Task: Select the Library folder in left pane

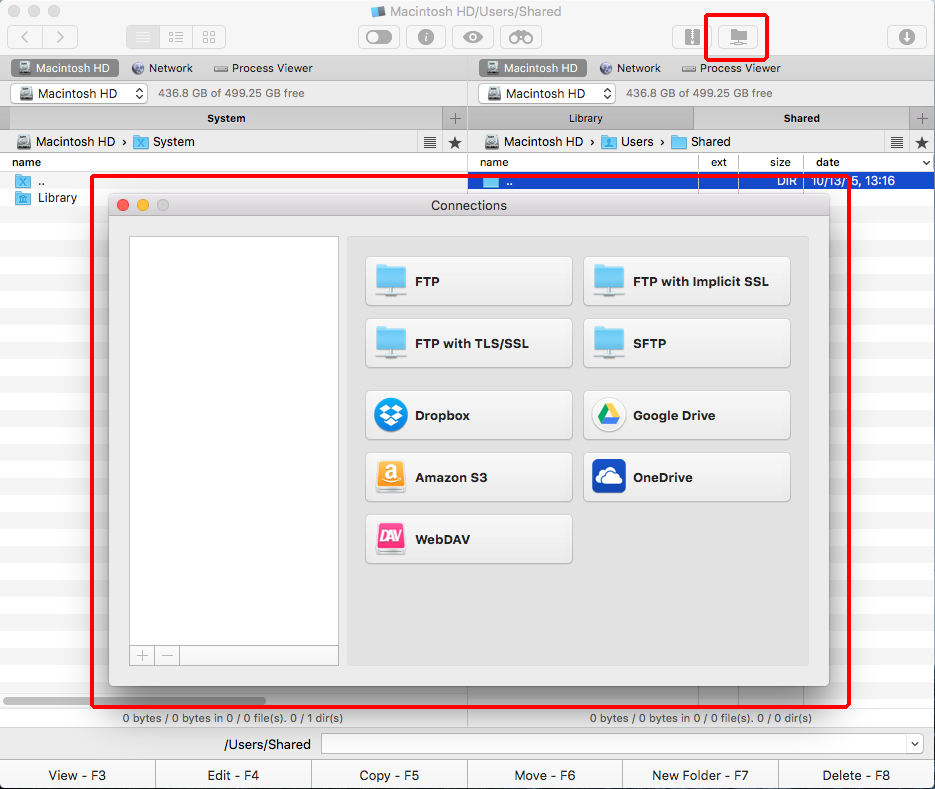Action: pyautogui.click(x=47, y=198)
